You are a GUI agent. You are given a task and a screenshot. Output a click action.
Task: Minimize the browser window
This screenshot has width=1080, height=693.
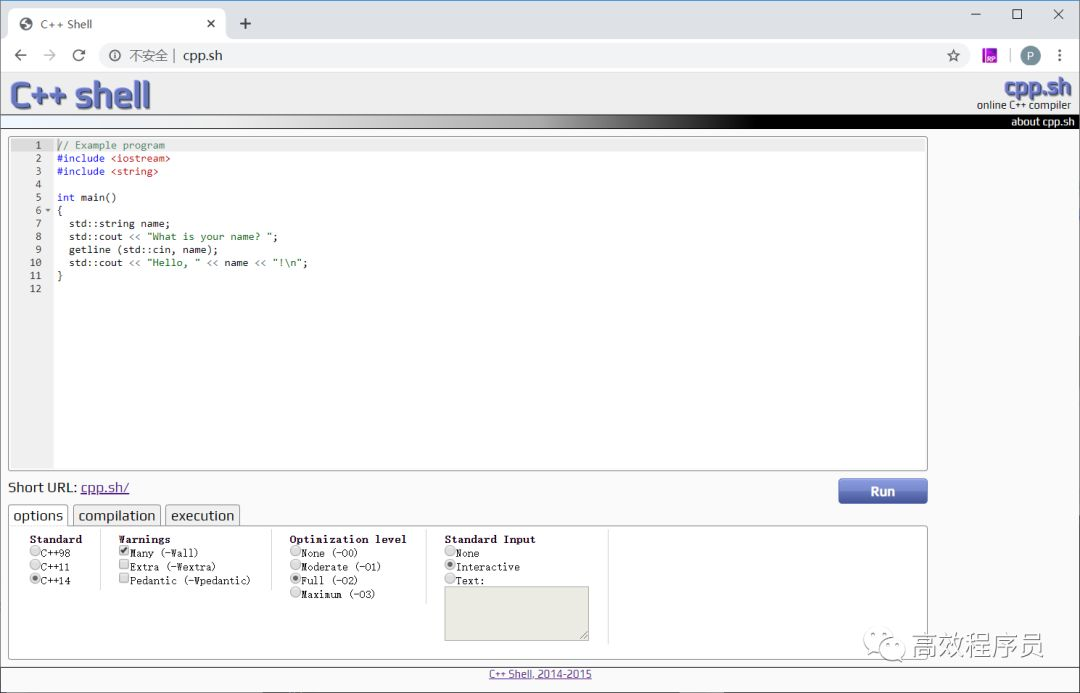[x=976, y=14]
